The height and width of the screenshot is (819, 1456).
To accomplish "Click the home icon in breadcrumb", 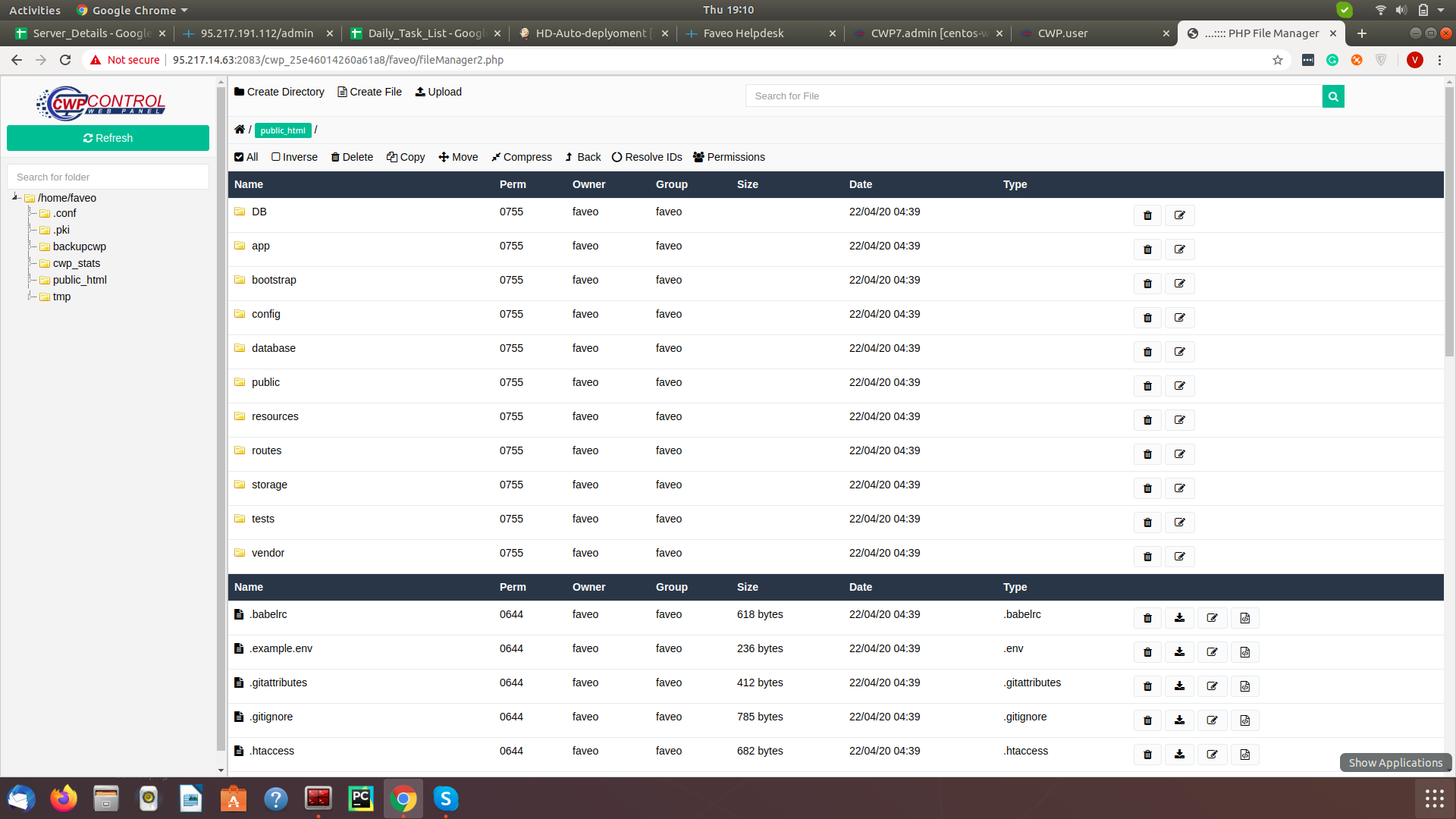I will [240, 130].
